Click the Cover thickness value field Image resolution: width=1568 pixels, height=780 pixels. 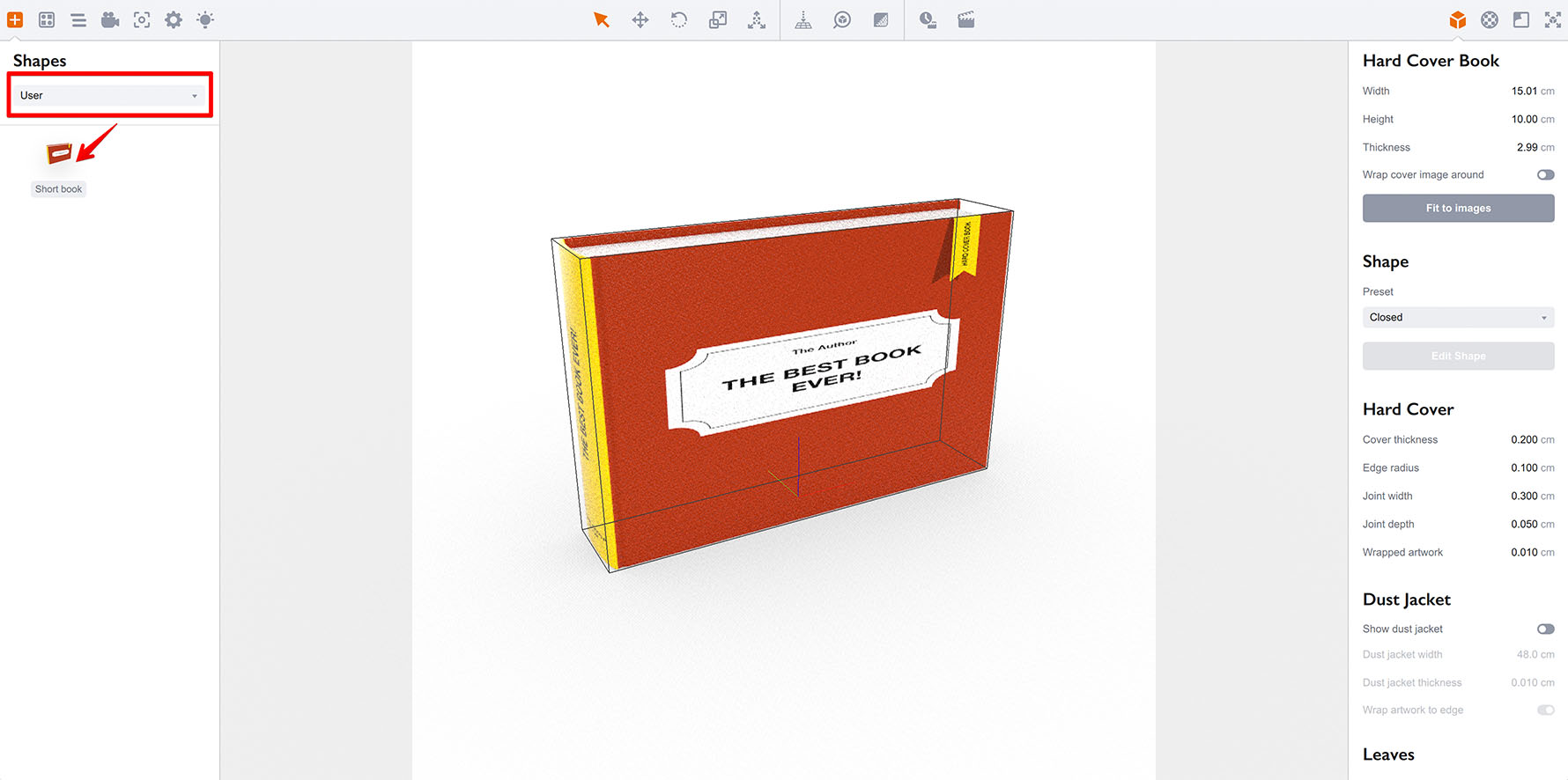click(x=1523, y=440)
